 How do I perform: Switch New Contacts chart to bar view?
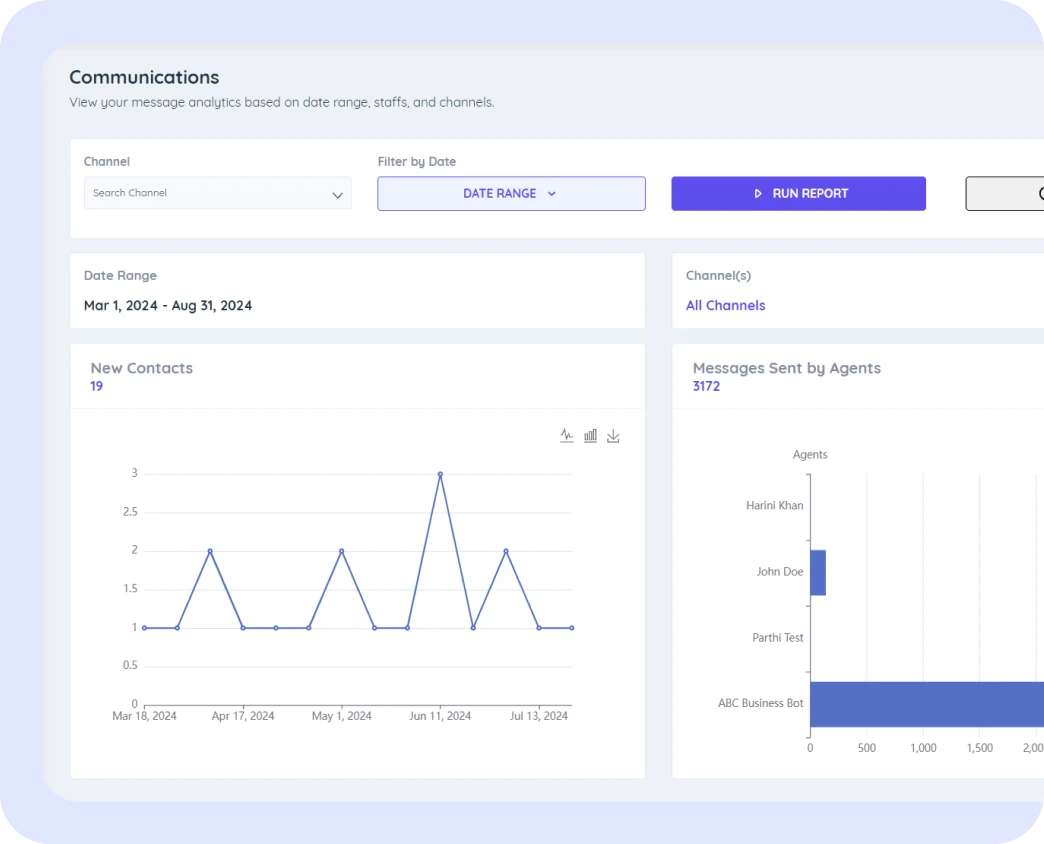590,436
